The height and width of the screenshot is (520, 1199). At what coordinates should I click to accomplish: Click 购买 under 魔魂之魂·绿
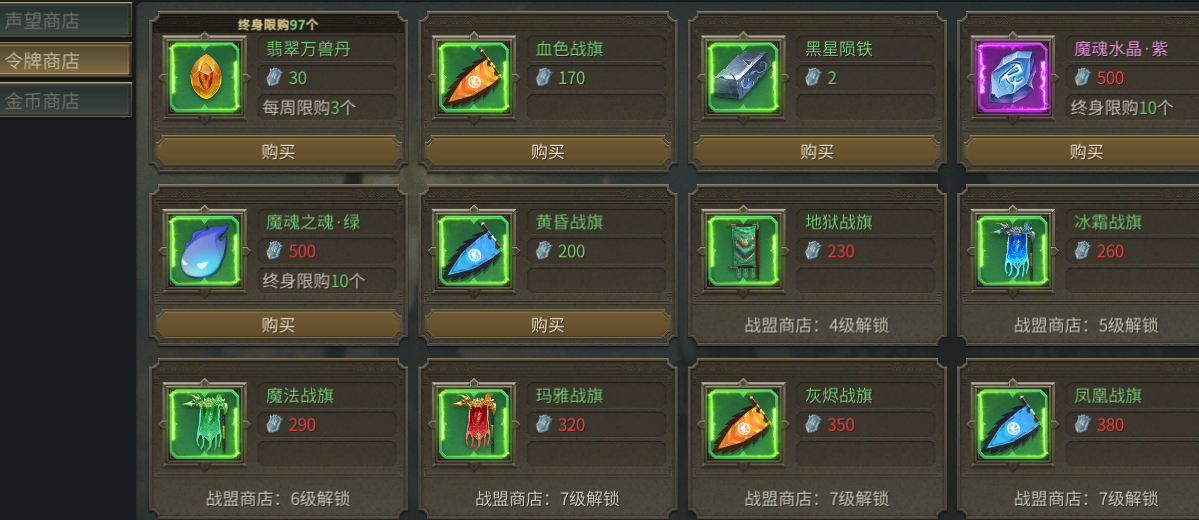coord(278,325)
